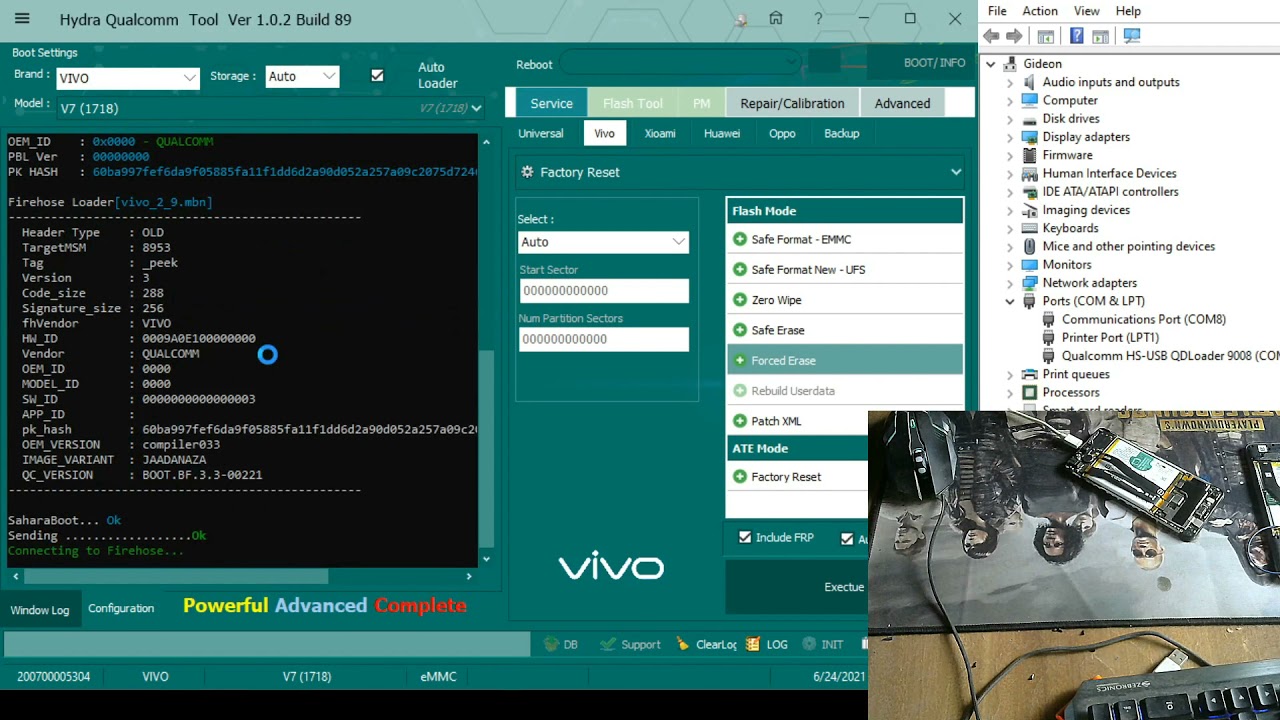Click the ClearLog broom icon

click(x=683, y=644)
